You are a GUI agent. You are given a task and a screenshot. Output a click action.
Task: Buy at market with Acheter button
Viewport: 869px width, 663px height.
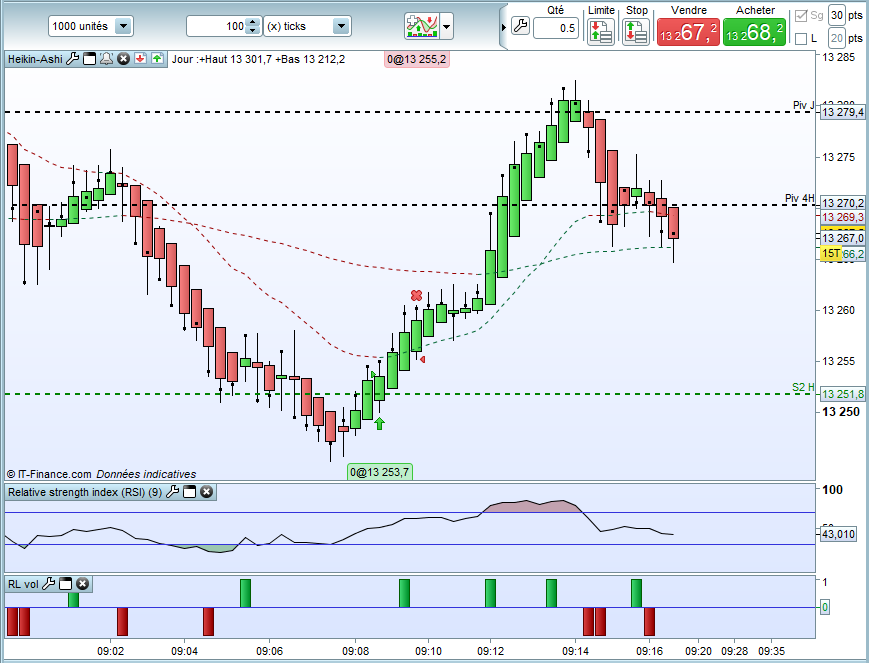(x=754, y=32)
